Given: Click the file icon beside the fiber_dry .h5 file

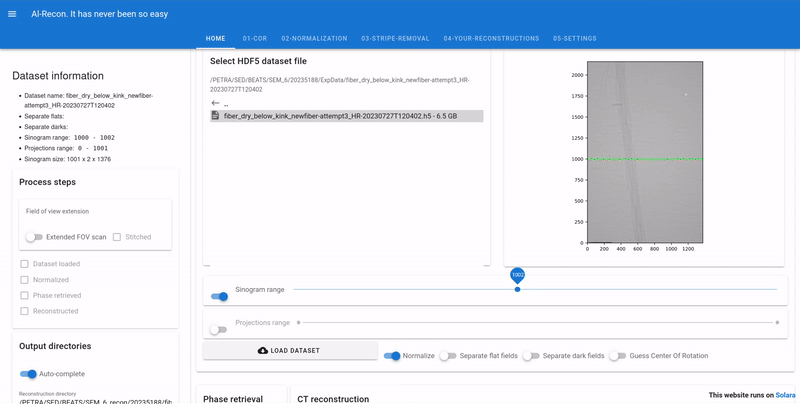Looking at the screenshot, I should pos(215,116).
